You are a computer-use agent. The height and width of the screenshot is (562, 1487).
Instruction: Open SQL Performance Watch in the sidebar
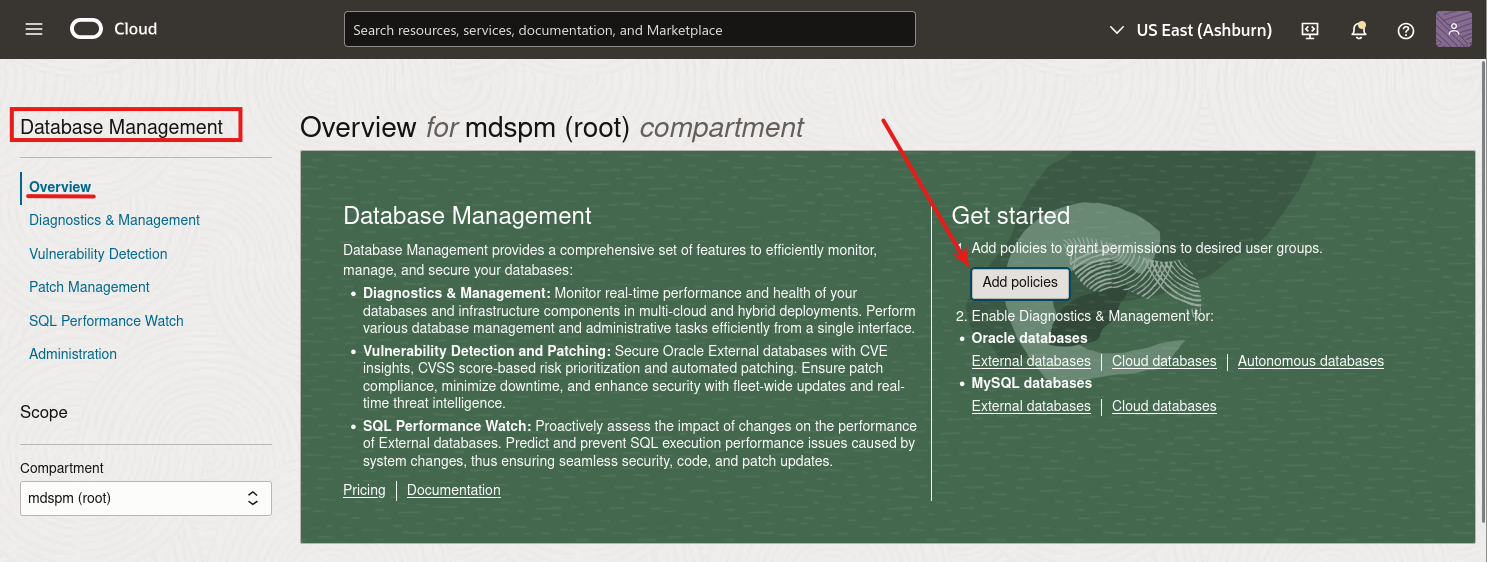(106, 321)
